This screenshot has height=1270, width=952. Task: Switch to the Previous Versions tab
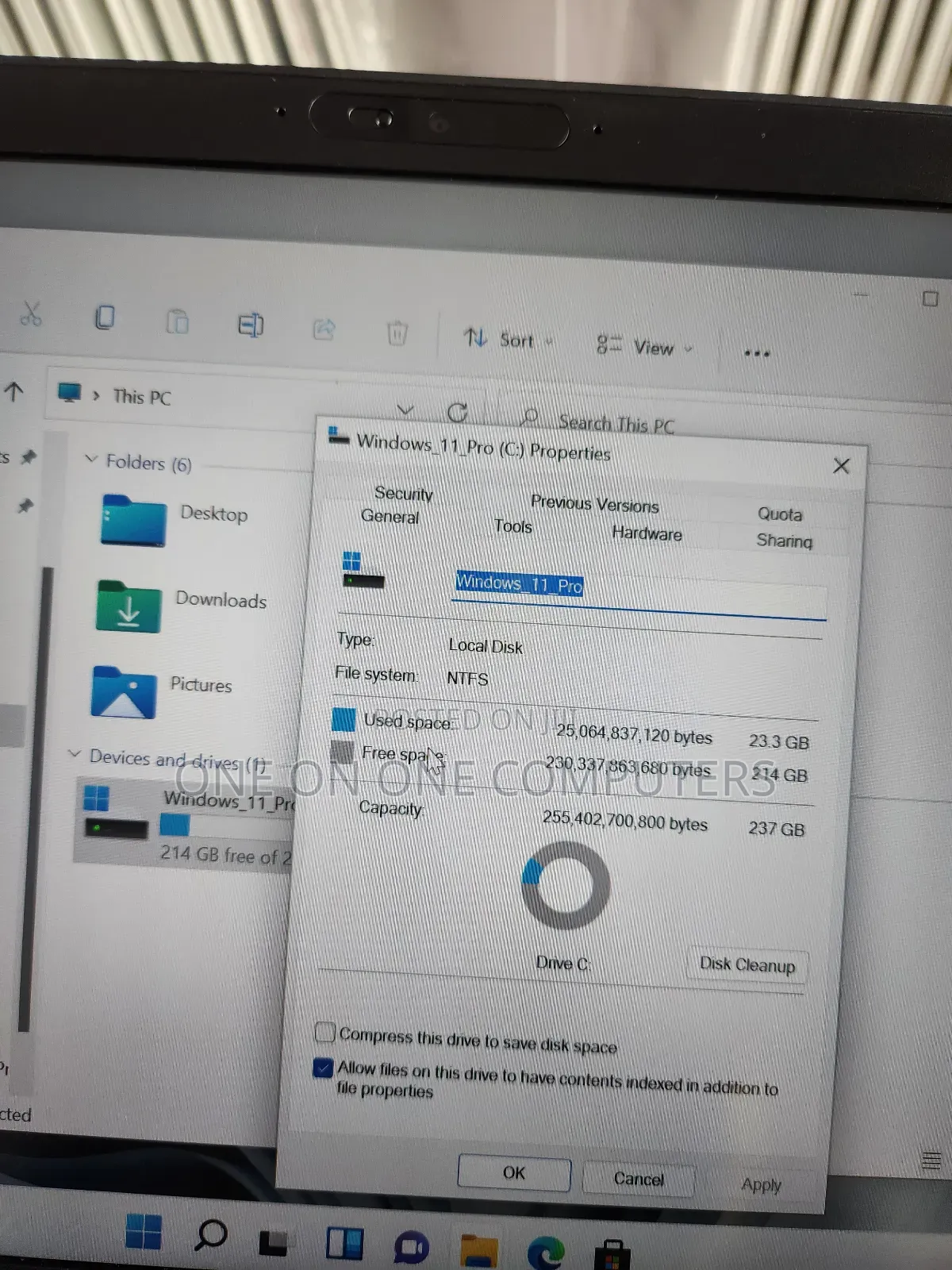(x=595, y=504)
